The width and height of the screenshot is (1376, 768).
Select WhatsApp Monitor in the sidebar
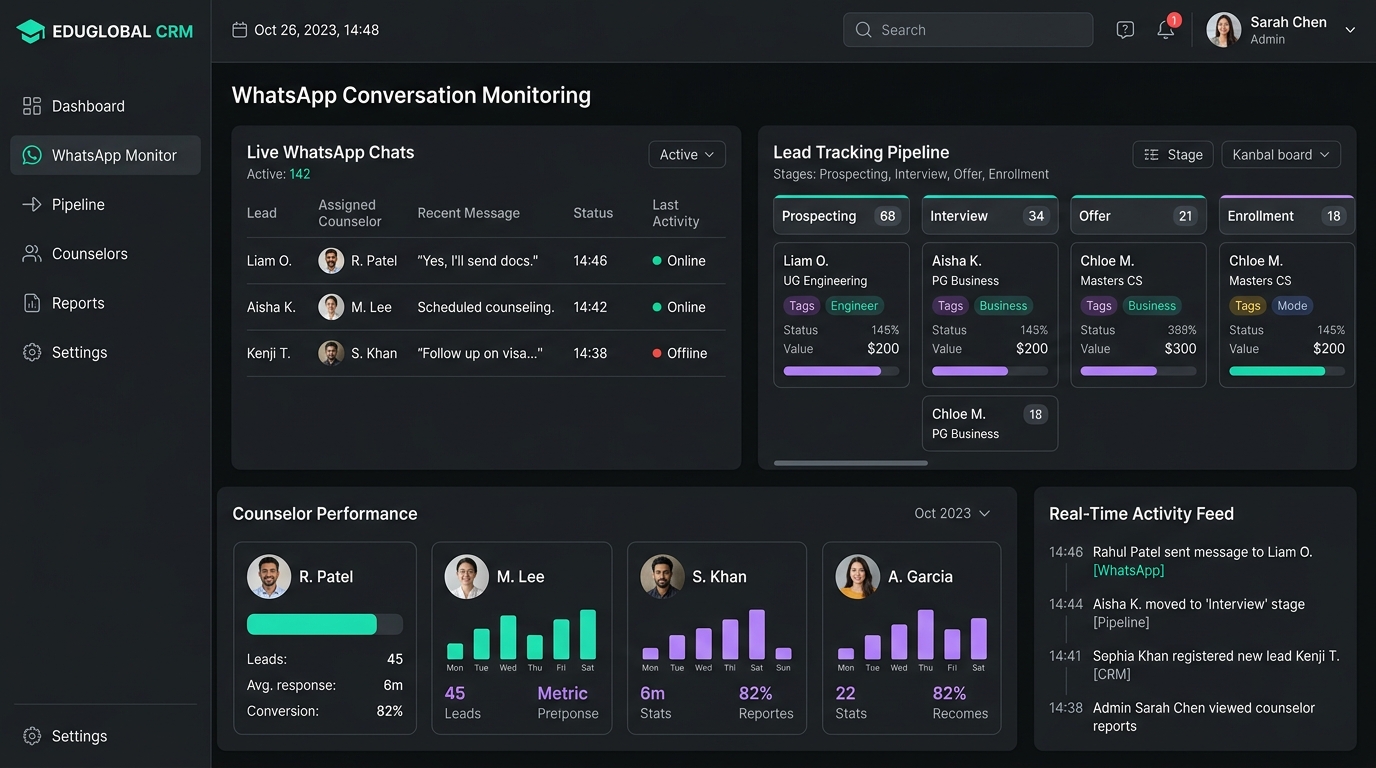(105, 155)
